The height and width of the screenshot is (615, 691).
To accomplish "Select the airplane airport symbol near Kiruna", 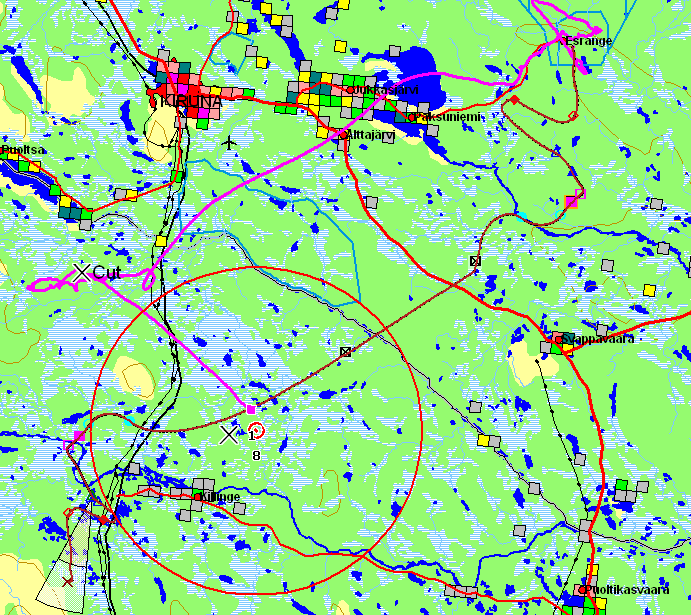I will (x=231, y=142).
